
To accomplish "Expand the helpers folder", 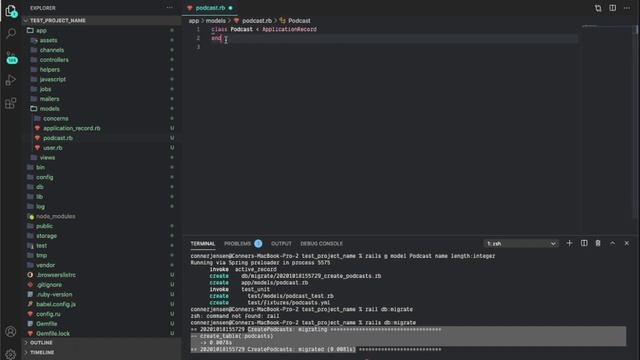I will (x=49, y=69).
